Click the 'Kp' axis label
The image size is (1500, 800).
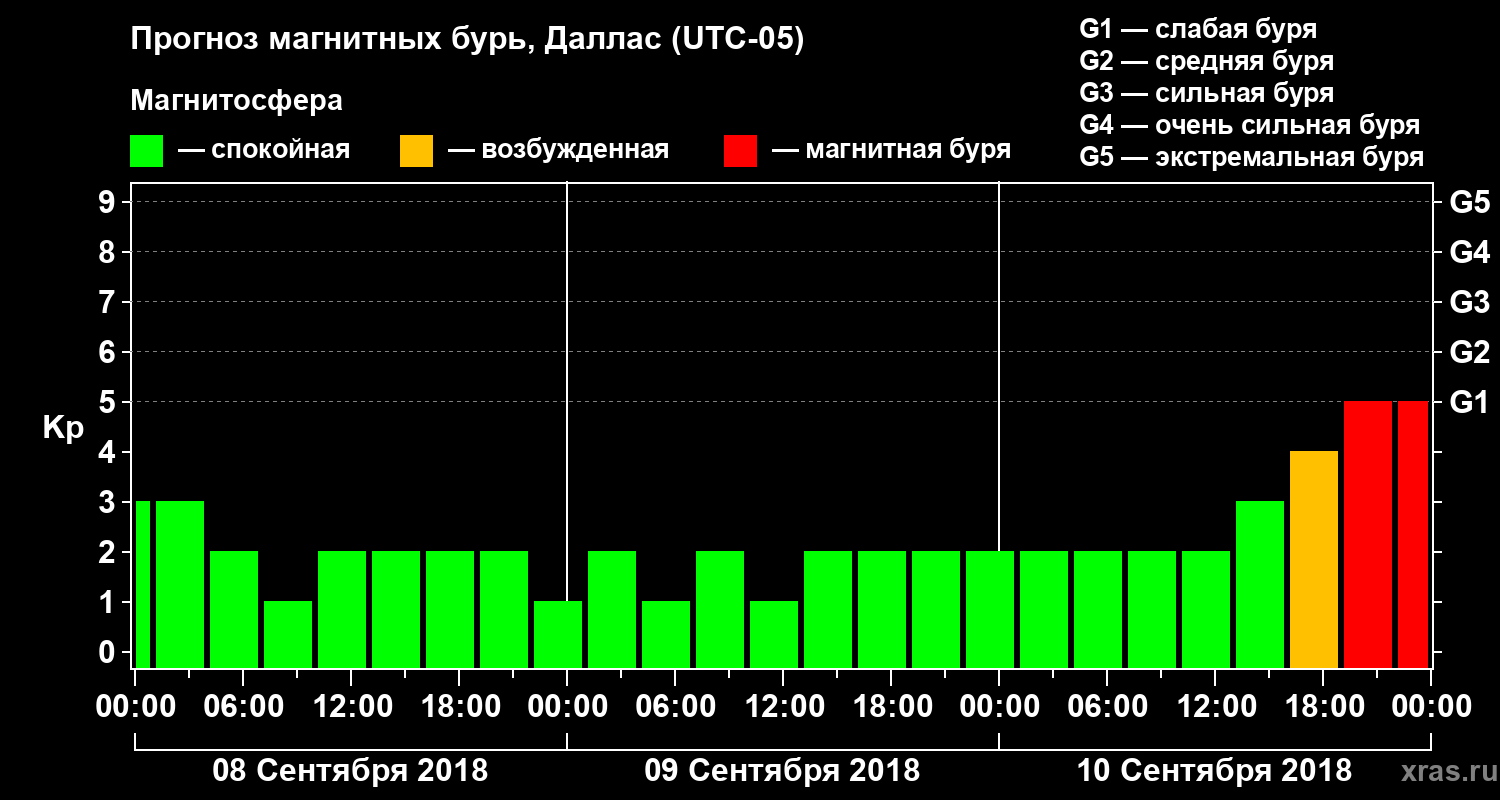click(63, 428)
